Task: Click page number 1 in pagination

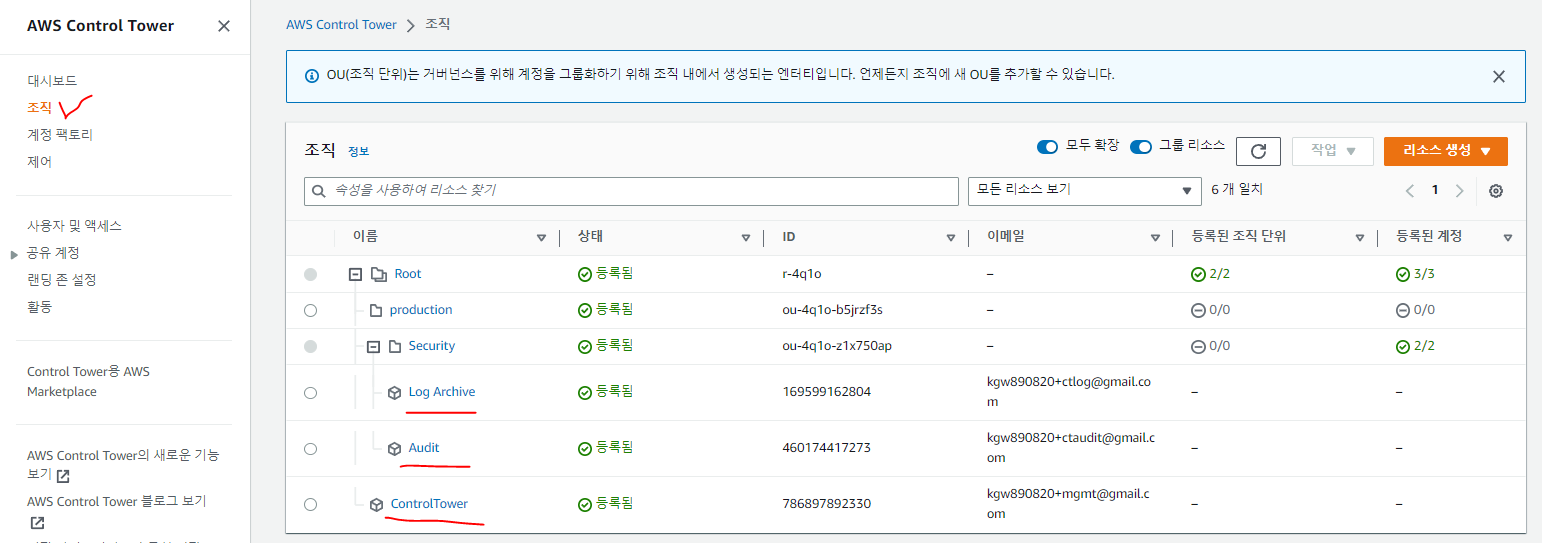Action: coord(1435,190)
